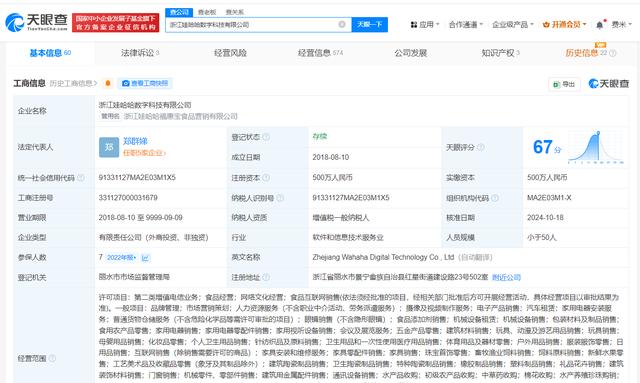Click the English name Zhejiang Wahaha Digital Technology
The width and height of the screenshot is (640, 383).
point(383,257)
